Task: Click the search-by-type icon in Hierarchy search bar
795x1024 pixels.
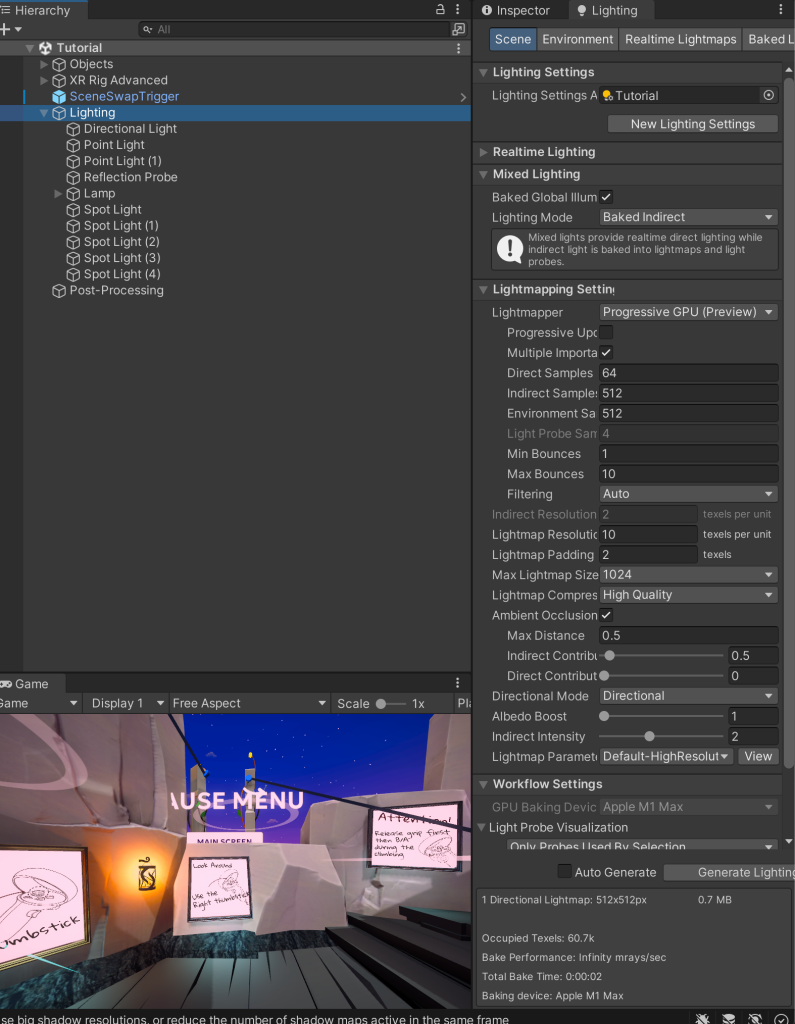Action: 458,29
